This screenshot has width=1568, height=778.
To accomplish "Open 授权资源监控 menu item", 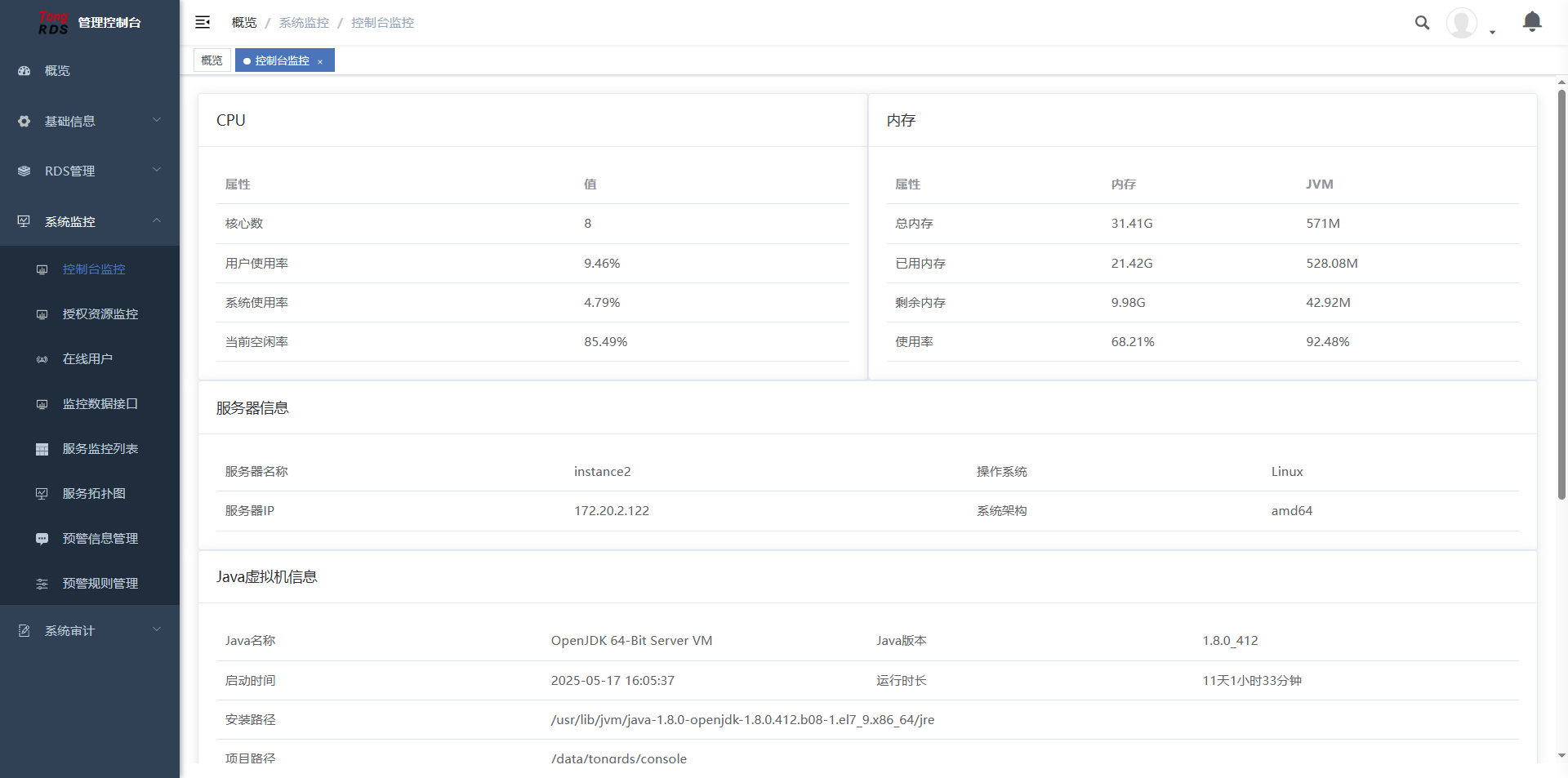I will 90,314.
